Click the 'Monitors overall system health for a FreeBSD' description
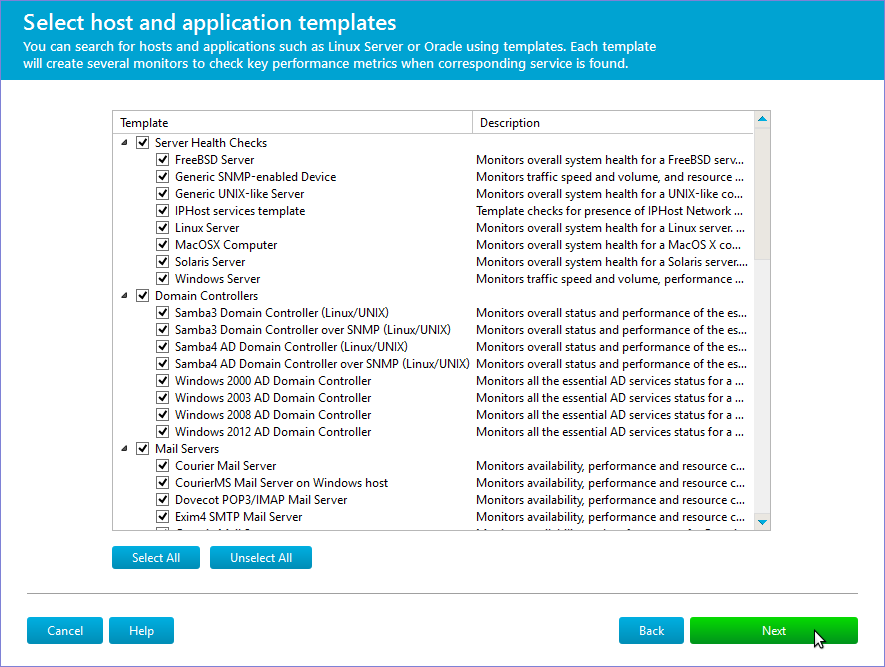The image size is (885, 667). coord(610,160)
